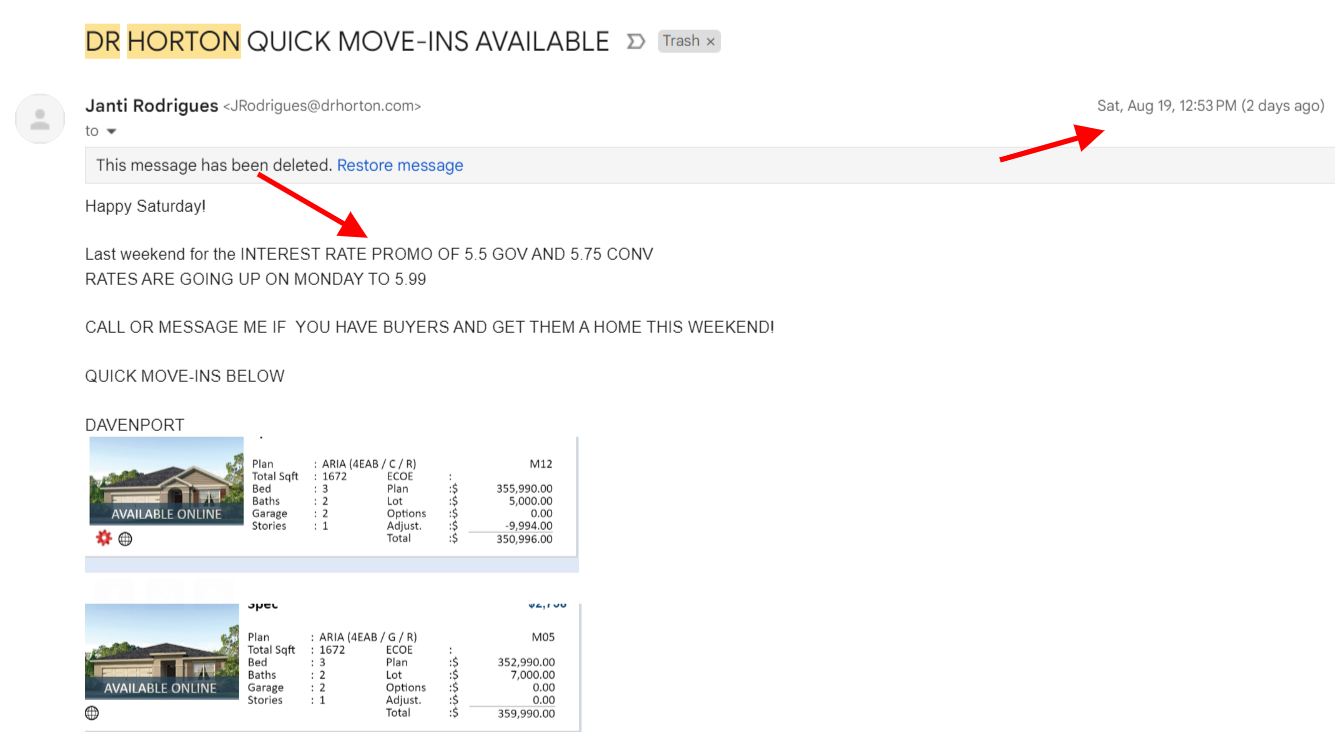
Task: Open second ARIA home thumbnail for M05
Action: [x=164, y=651]
